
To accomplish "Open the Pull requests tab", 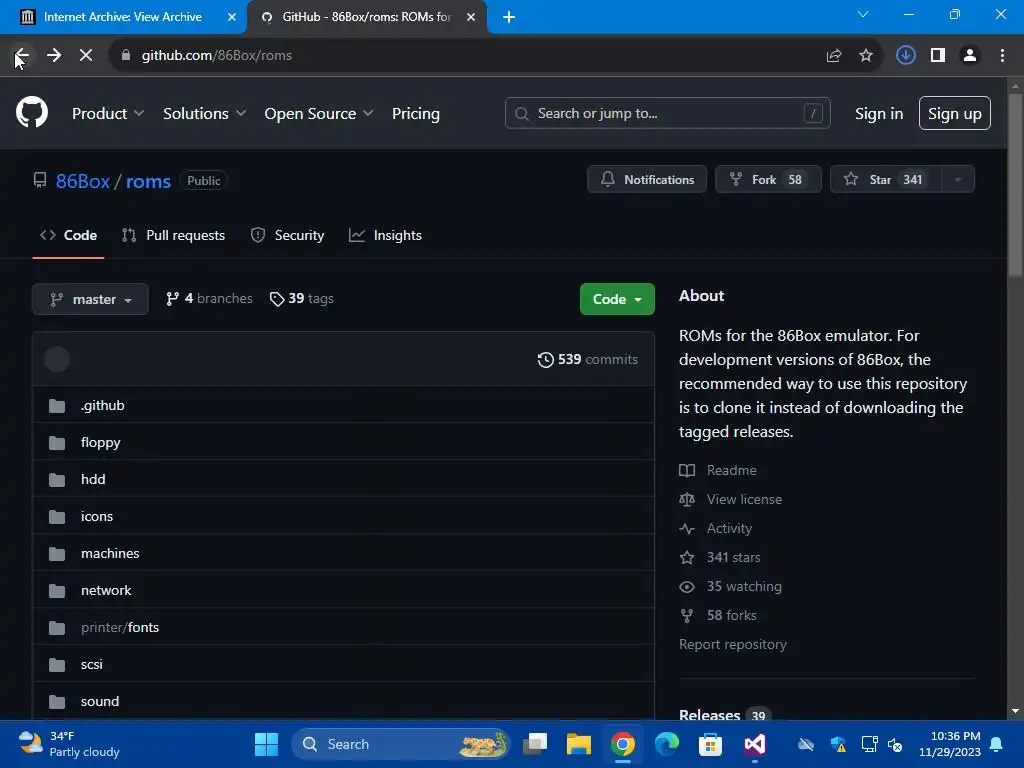I will coord(174,236).
